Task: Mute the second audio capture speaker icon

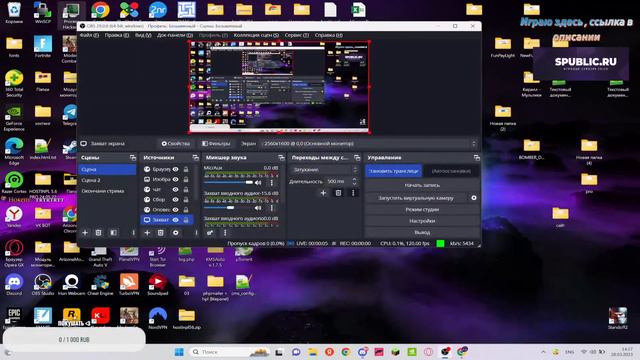Action: pyautogui.click(x=258, y=208)
